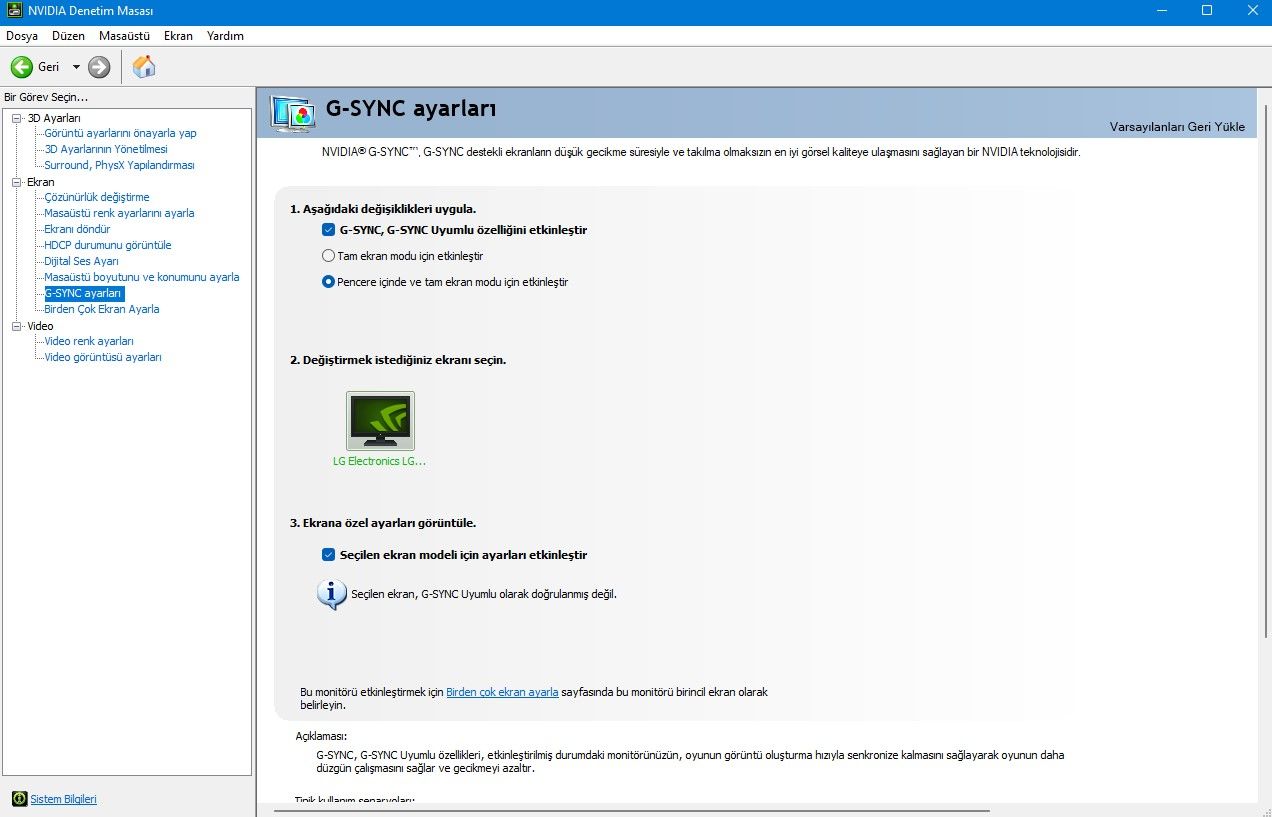
Task: Toggle G-SYNC, G-SYNC Uyumlu özelliğini etkinleştir checkbox
Action: point(328,230)
